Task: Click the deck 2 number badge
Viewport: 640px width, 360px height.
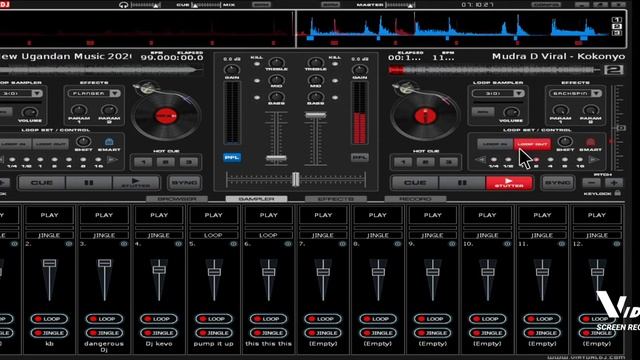Action: pyautogui.click(x=614, y=70)
